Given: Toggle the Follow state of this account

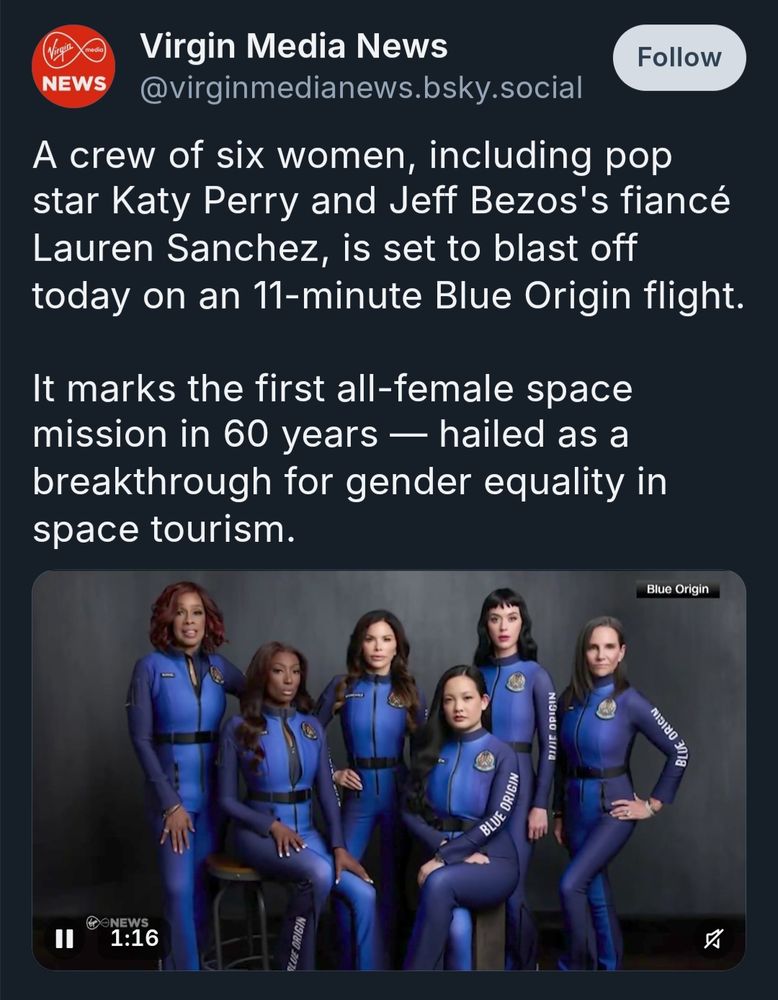Looking at the screenshot, I should 679,57.
